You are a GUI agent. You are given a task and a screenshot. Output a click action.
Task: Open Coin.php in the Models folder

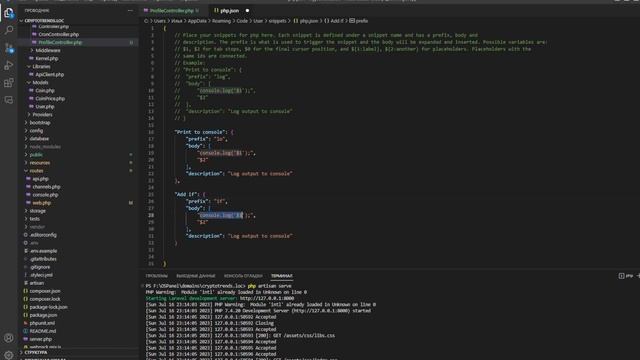[44, 91]
